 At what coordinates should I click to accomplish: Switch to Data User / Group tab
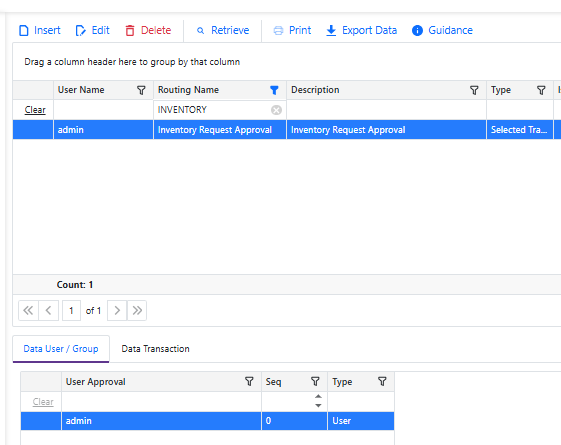point(61,349)
